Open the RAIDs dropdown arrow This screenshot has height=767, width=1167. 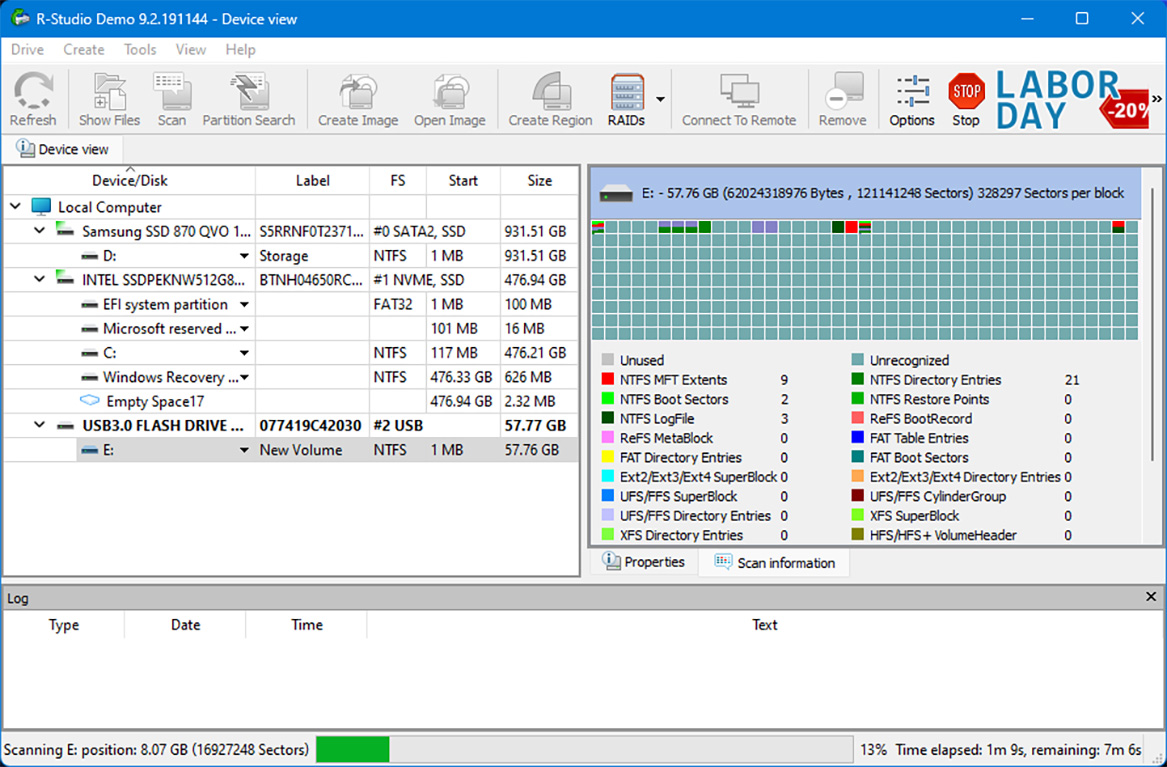[661, 99]
